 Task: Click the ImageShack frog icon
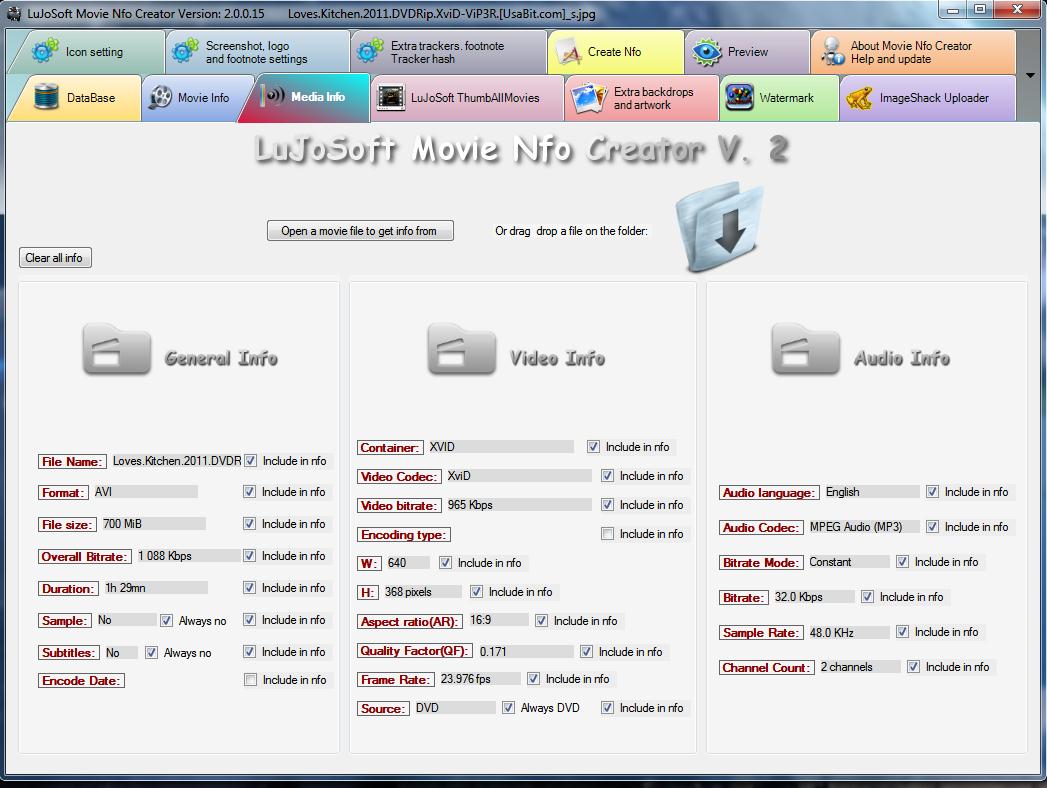point(859,98)
